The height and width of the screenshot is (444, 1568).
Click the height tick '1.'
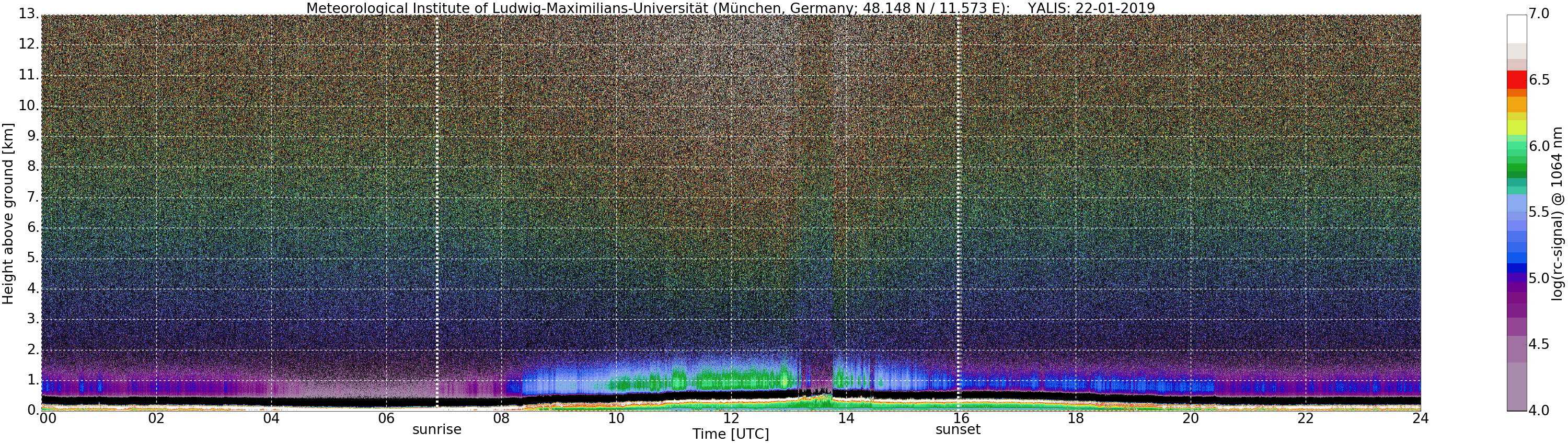(x=32, y=380)
